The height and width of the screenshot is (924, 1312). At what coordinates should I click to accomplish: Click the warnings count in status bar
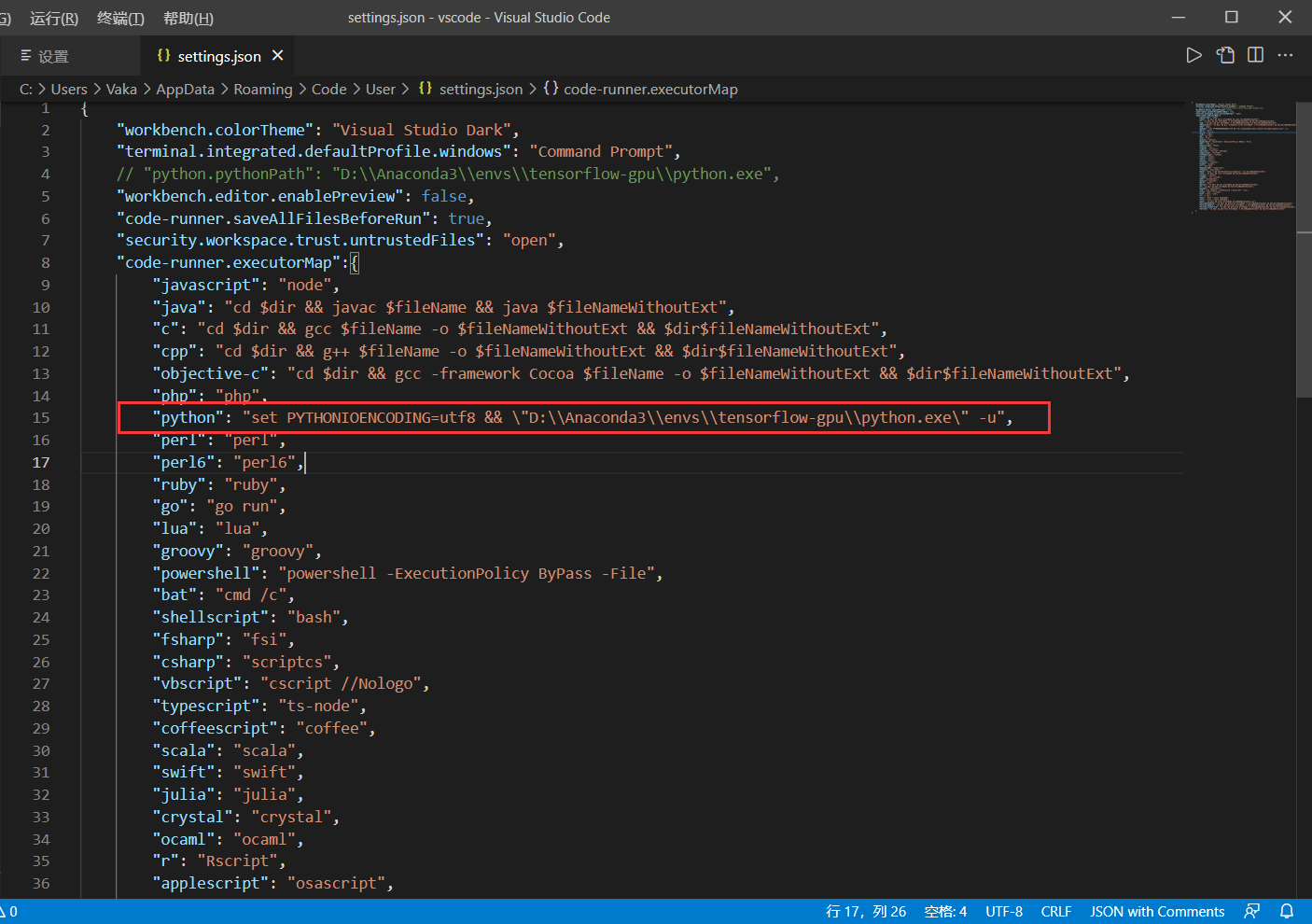point(9,912)
